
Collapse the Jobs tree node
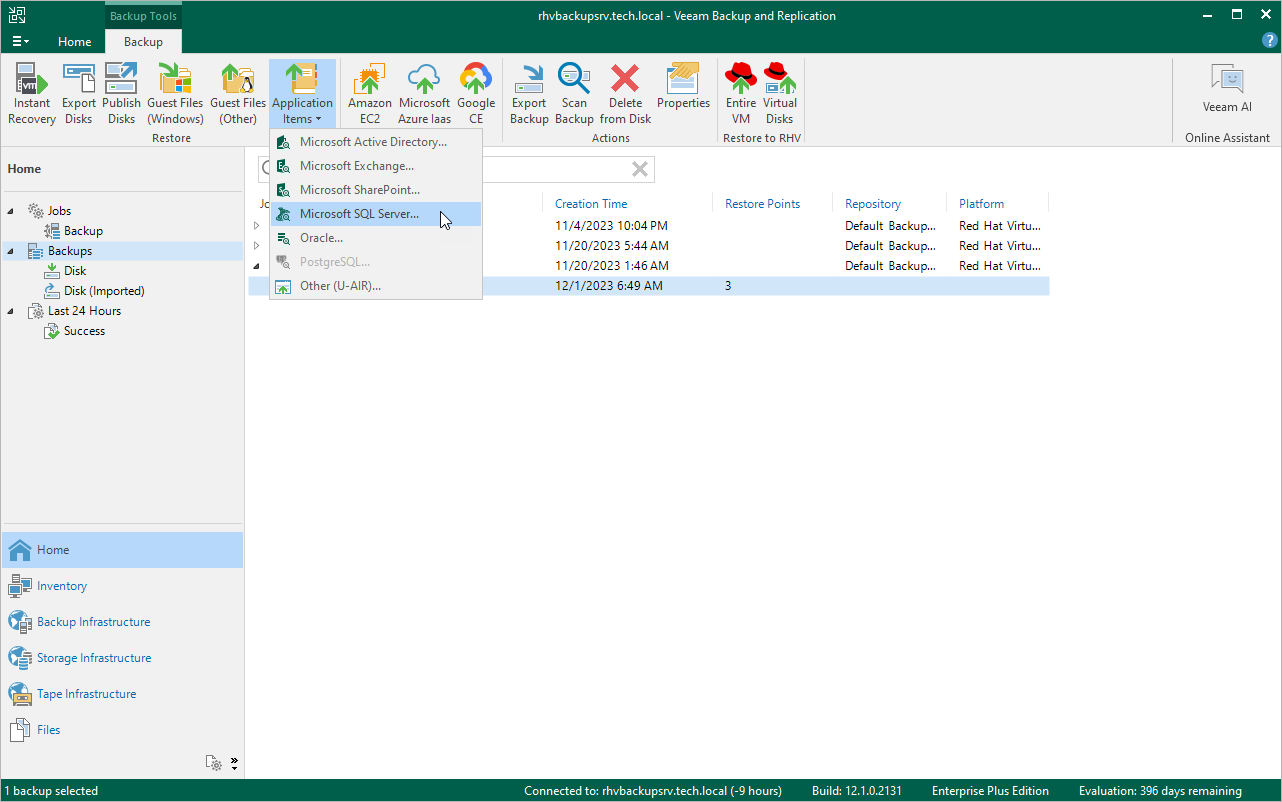(11, 211)
